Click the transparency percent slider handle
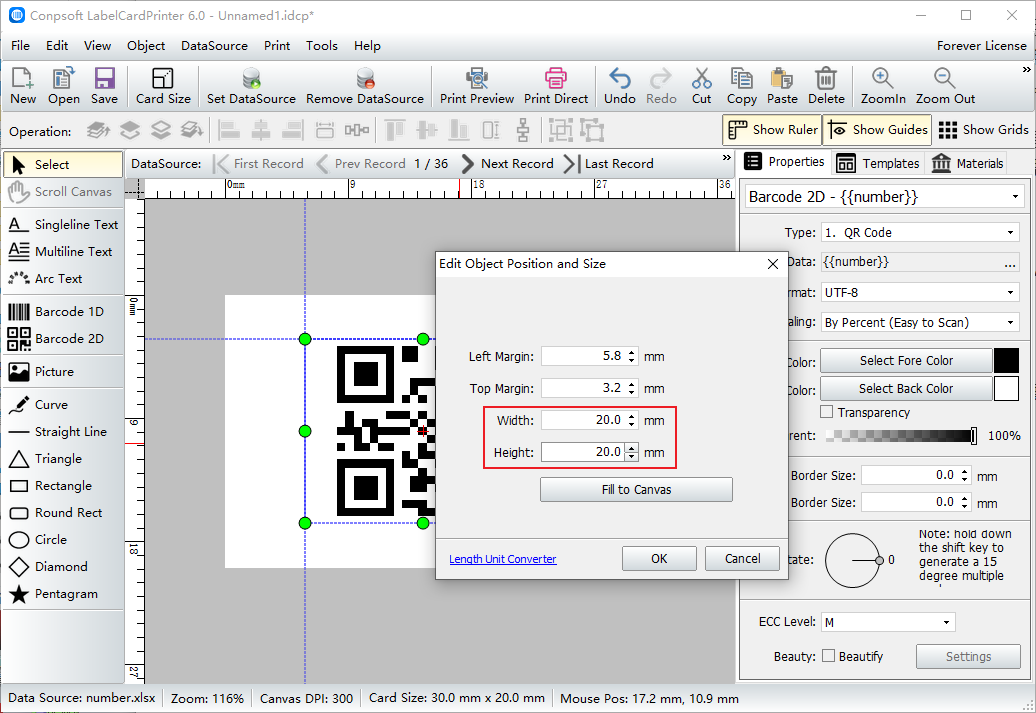 click(x=973, y=435)
